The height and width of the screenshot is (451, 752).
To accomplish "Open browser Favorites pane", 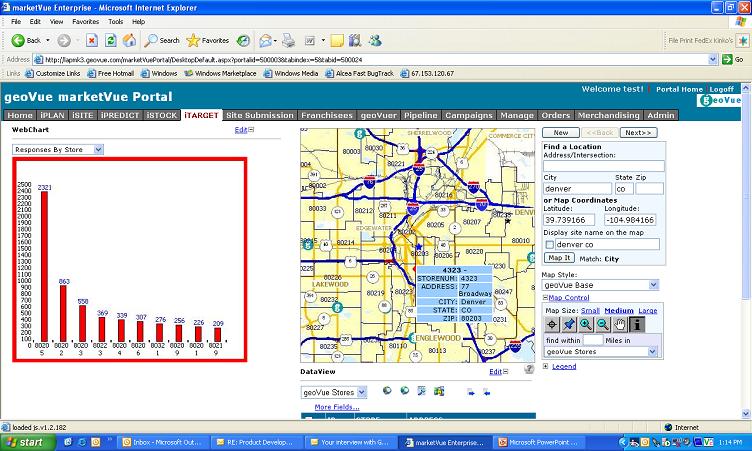I will pyautogui.click(x=208, y=41).
